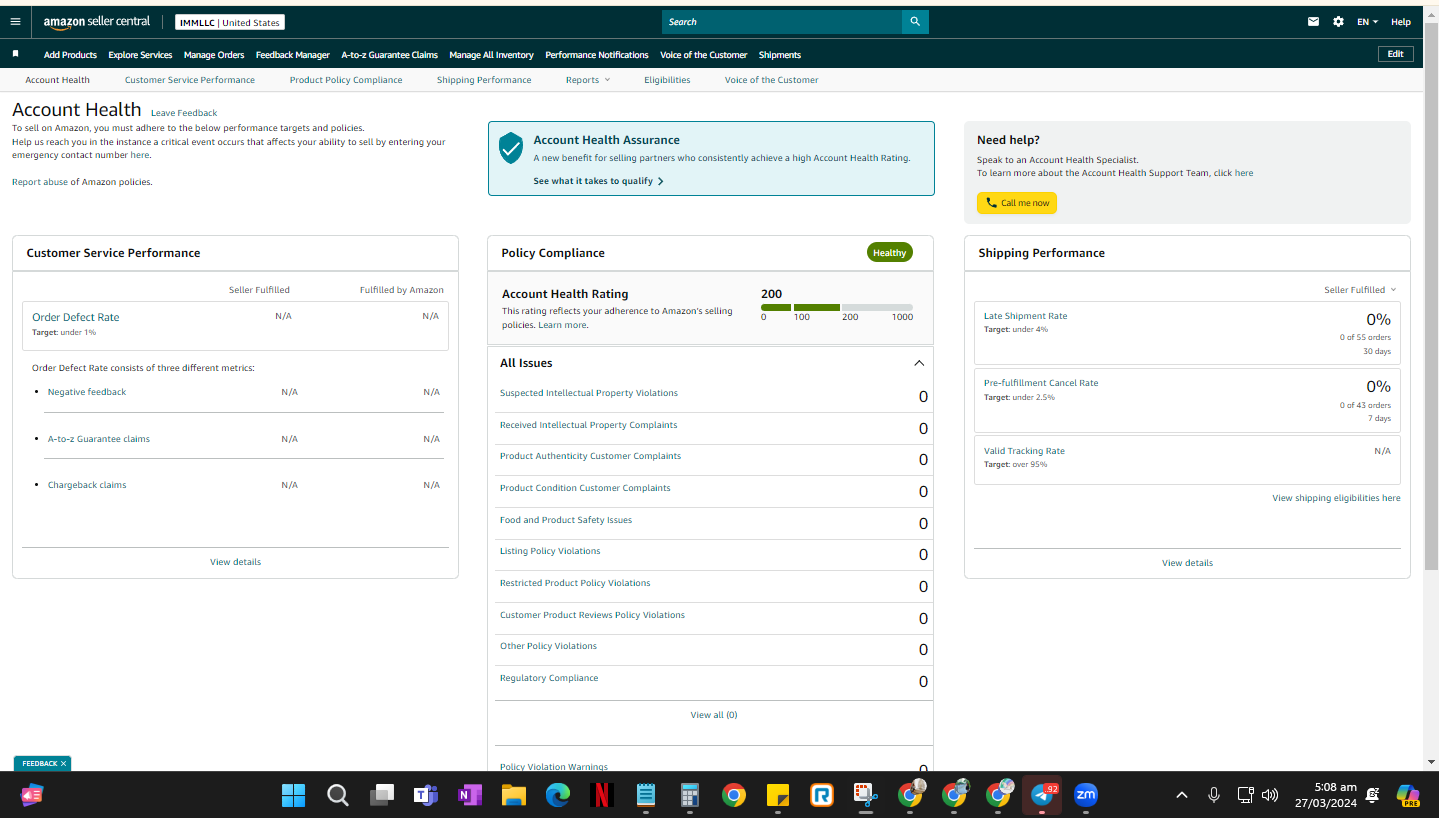
Task: View details of Customer Service Performance
Action: click(x=235, y=562)
